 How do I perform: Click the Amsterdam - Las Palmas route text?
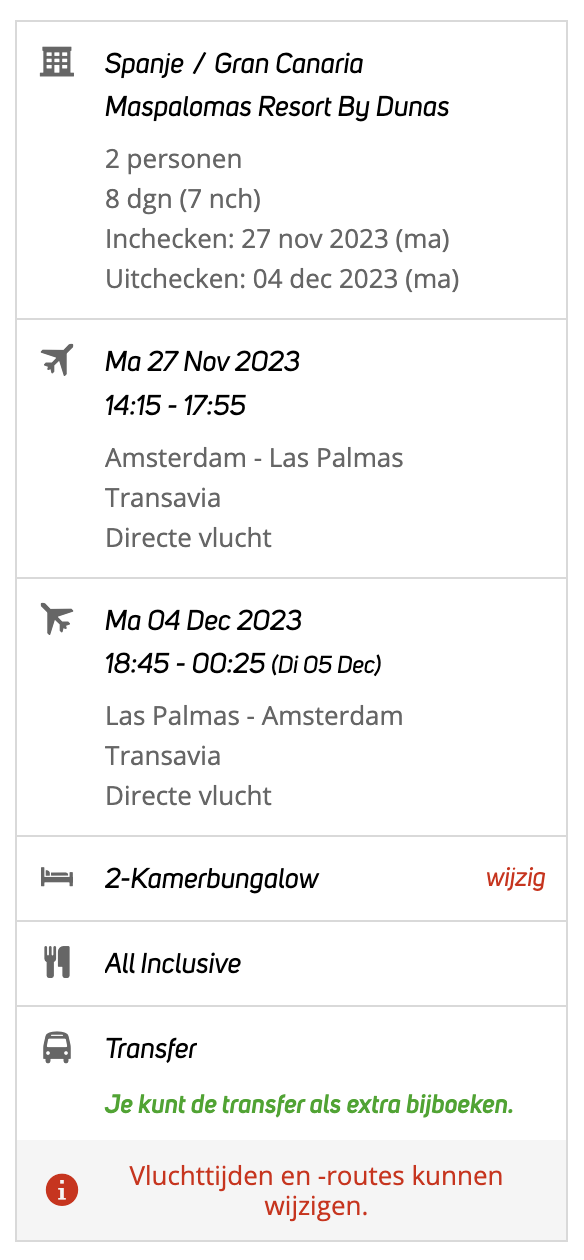click(x=254, y=458)
